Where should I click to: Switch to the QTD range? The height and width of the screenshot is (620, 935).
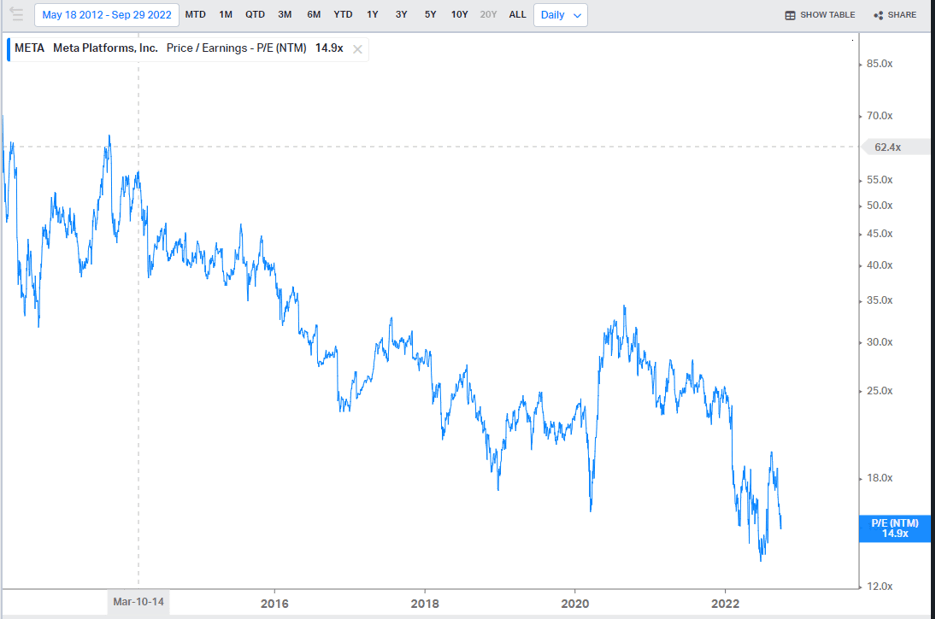[x=255, y=15]
